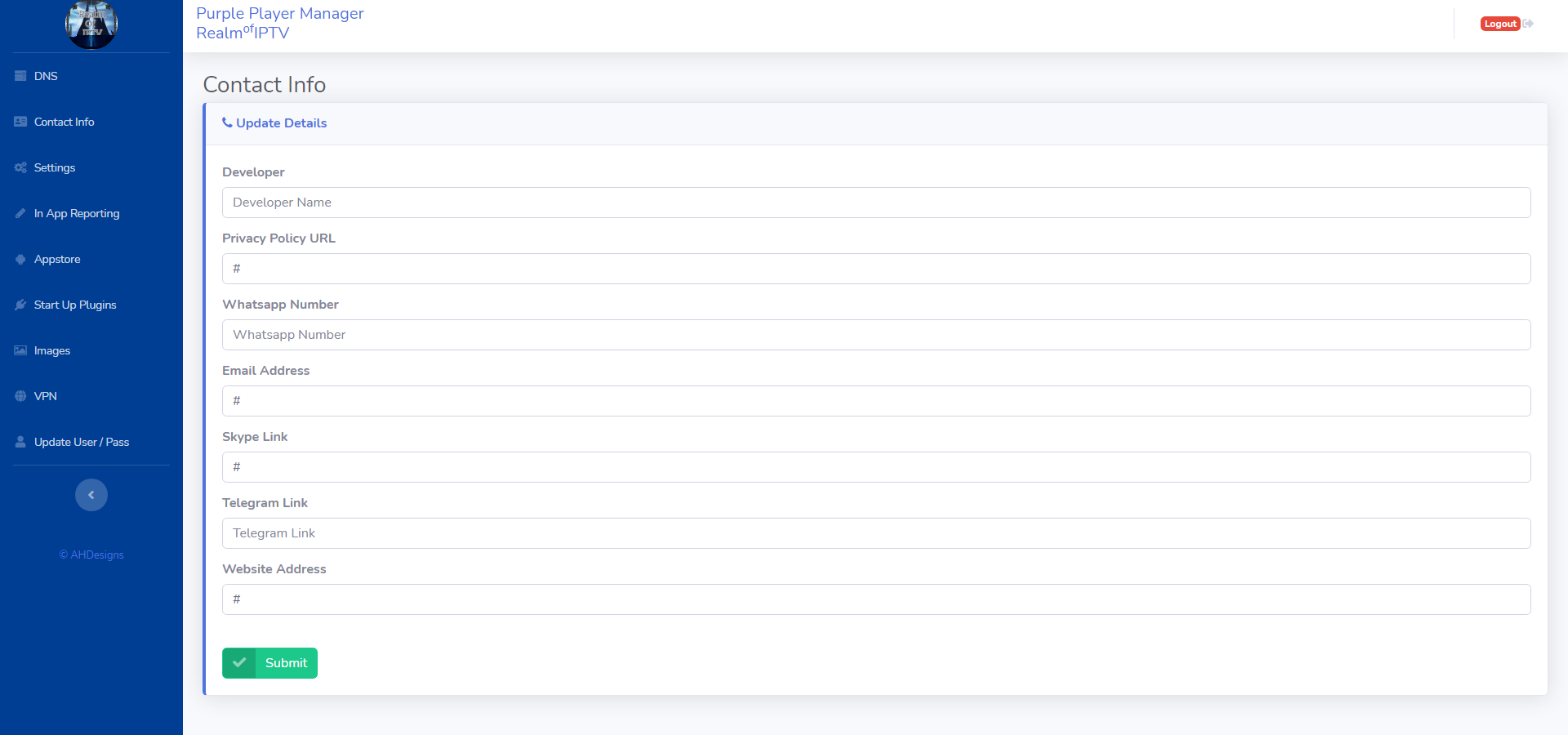Click the Settings gears icon
Image resolution: width=1568 pixels, height=735 pixels.
point(20,167)
